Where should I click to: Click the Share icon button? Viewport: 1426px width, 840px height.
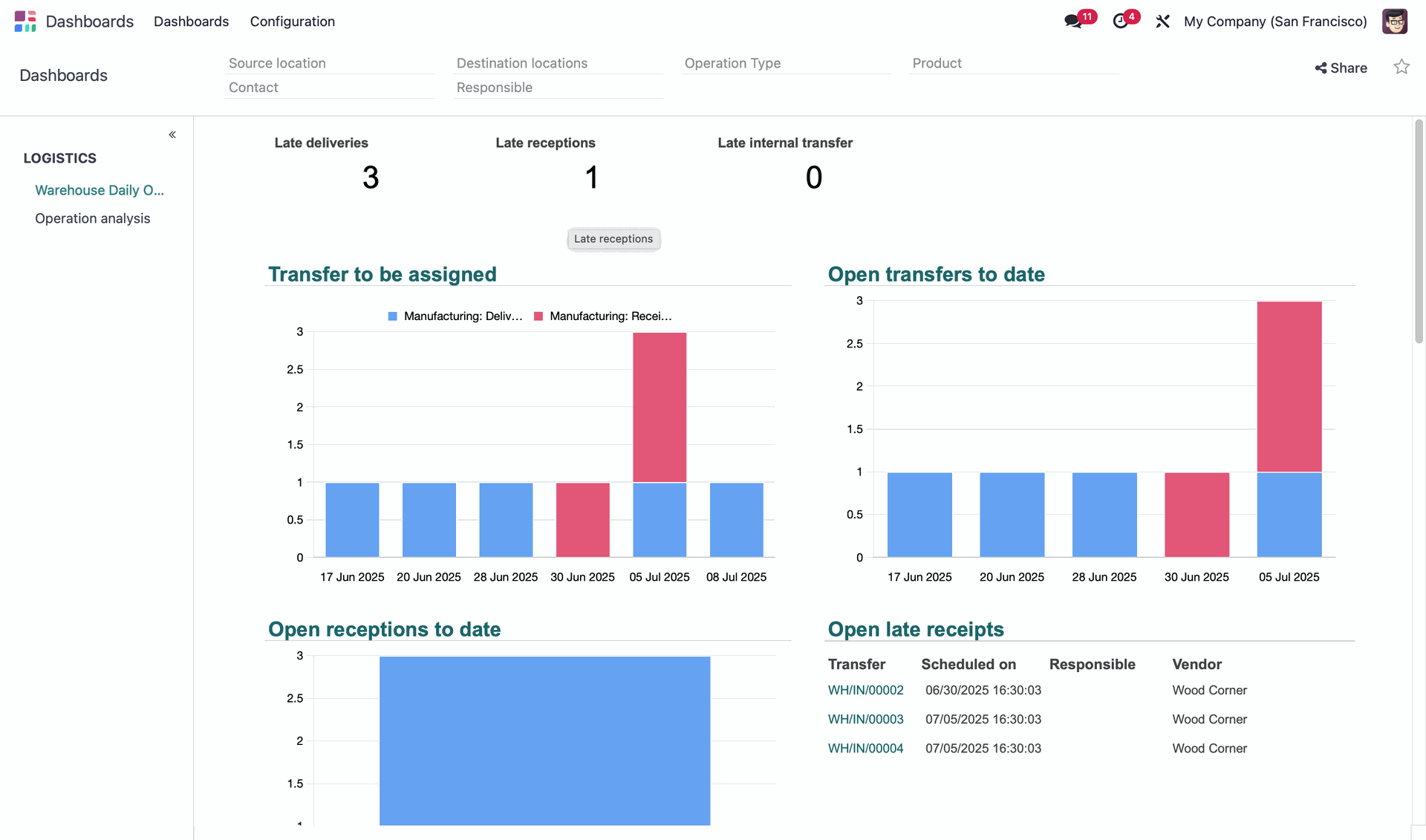(x=1341, y=68)
